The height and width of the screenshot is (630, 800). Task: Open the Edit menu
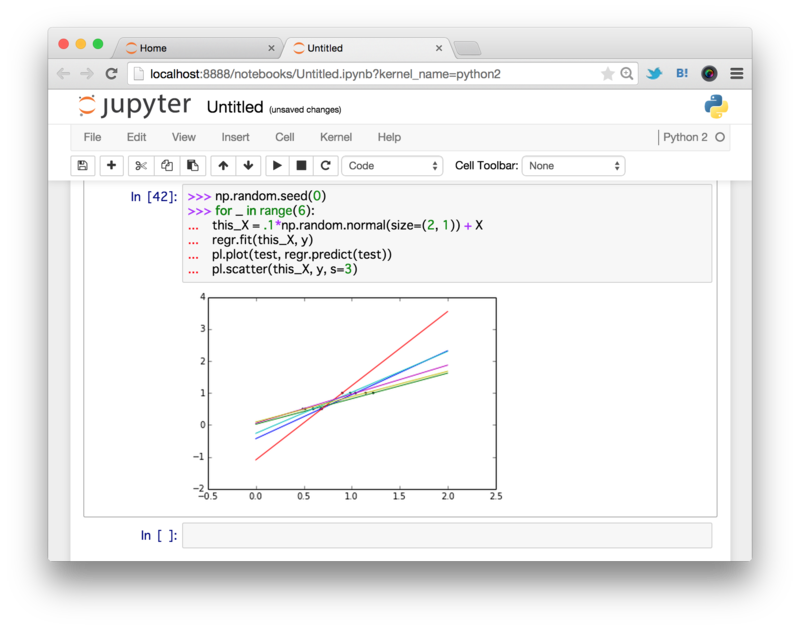point(136,137)
